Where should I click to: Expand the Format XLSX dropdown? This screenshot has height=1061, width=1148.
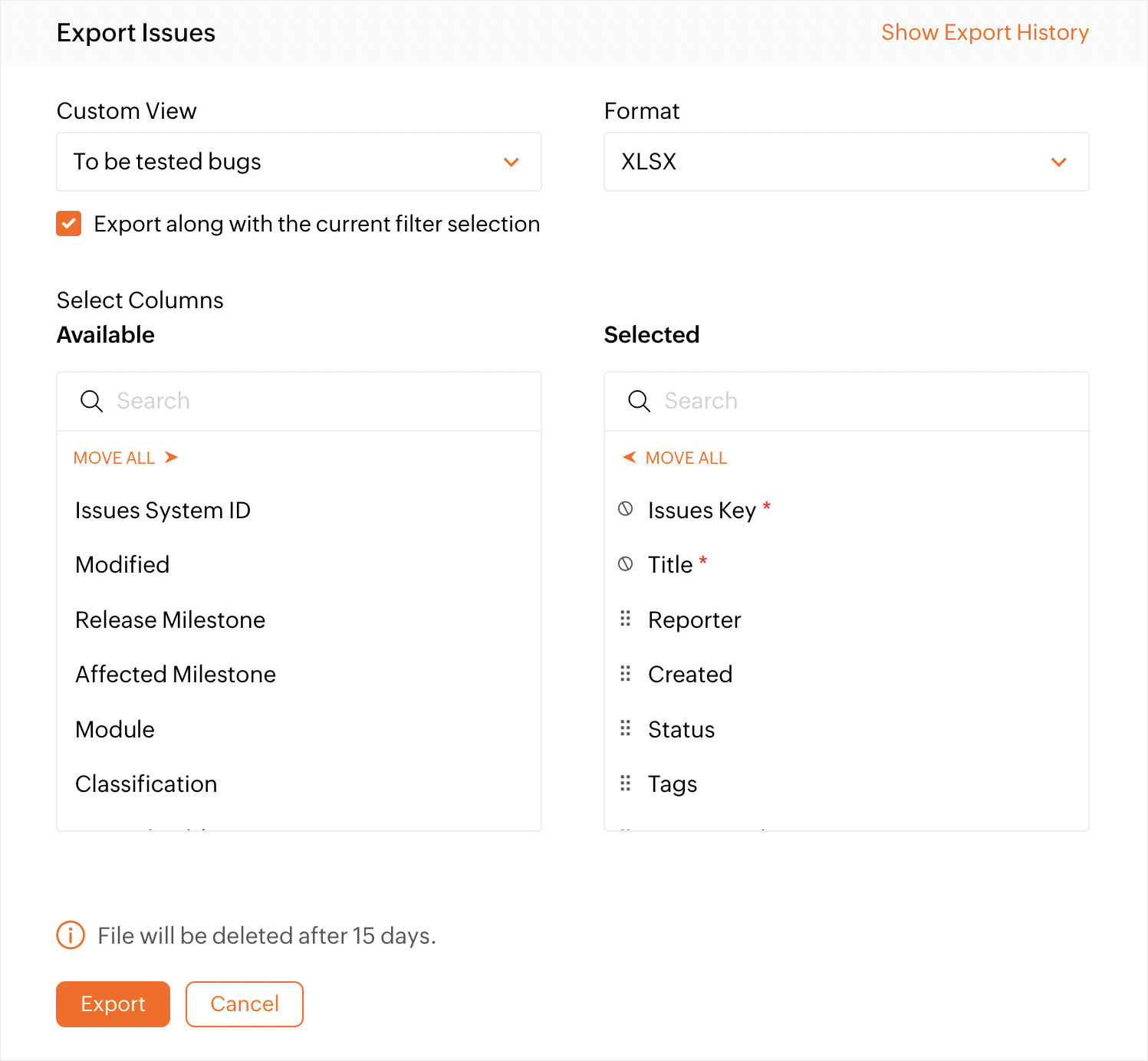coord(846,162)
